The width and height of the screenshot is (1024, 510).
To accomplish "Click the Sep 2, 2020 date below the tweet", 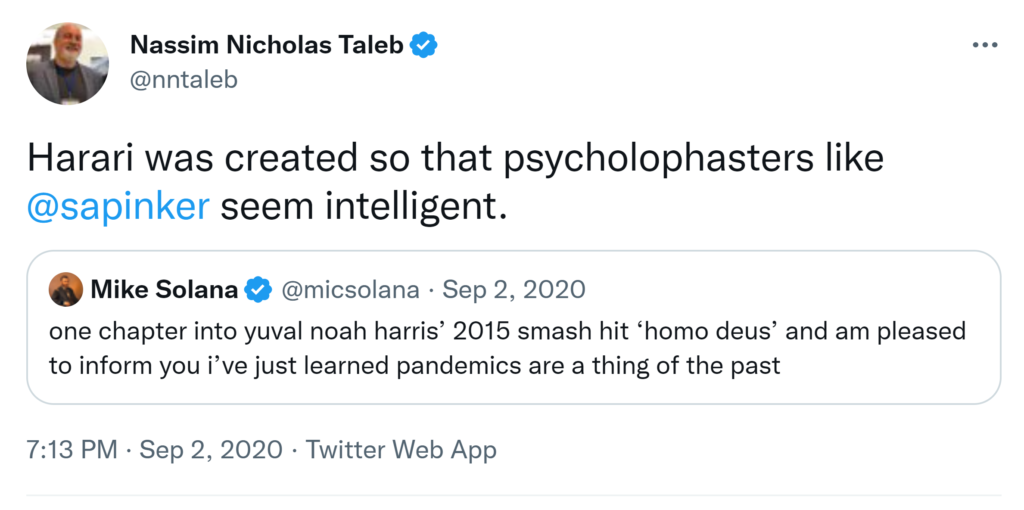I will [x=214, y=450].
